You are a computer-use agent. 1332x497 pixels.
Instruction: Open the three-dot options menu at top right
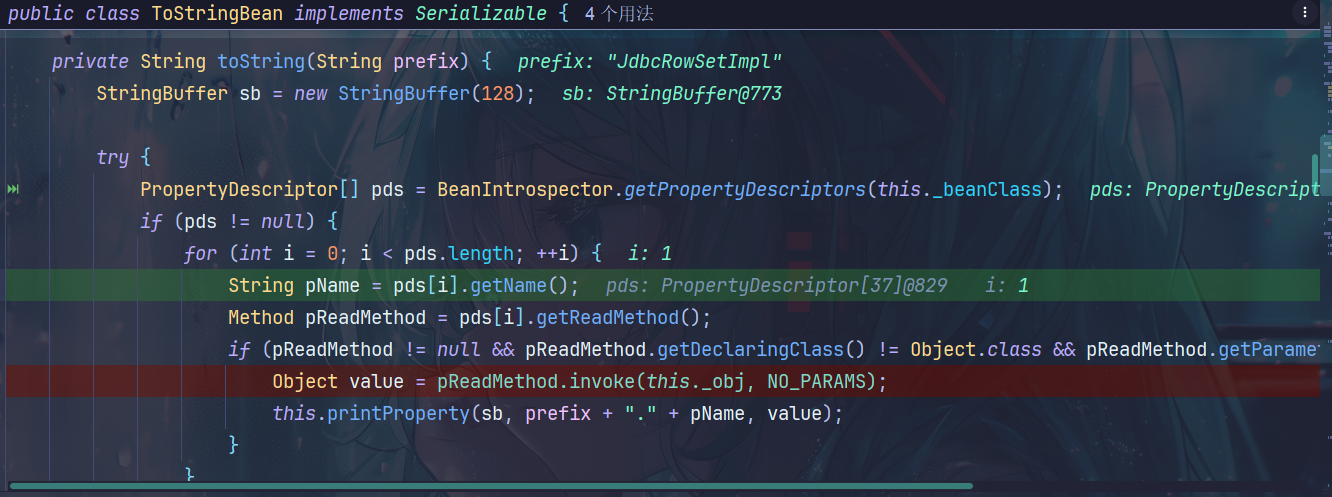pyautogui.click(x=1305, y=13)
